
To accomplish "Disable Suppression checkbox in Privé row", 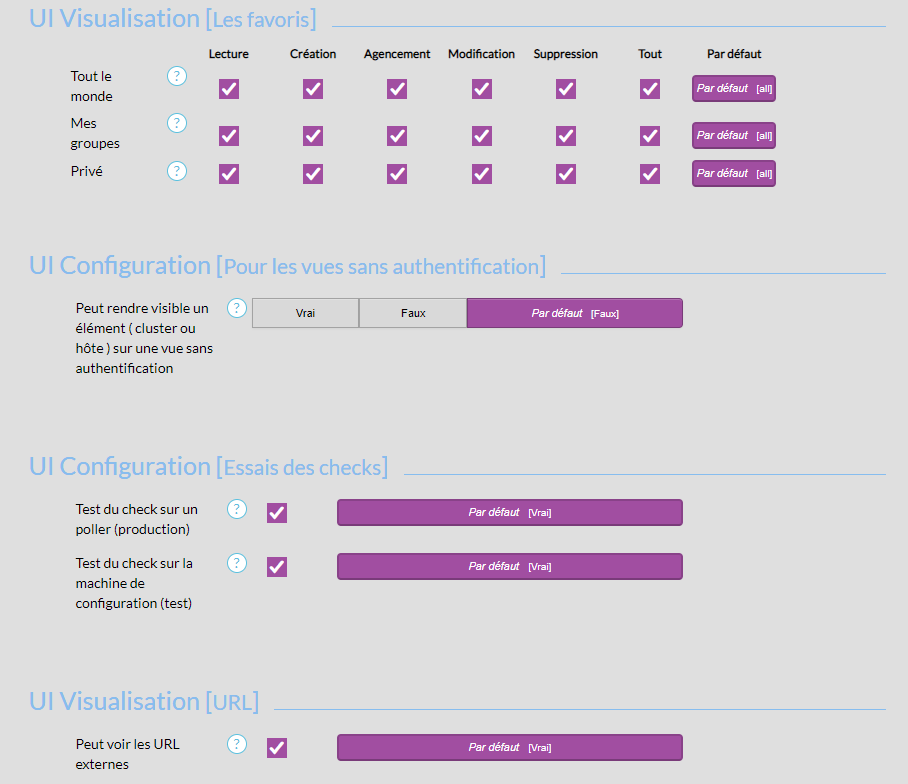I will [x=566, y=174].
